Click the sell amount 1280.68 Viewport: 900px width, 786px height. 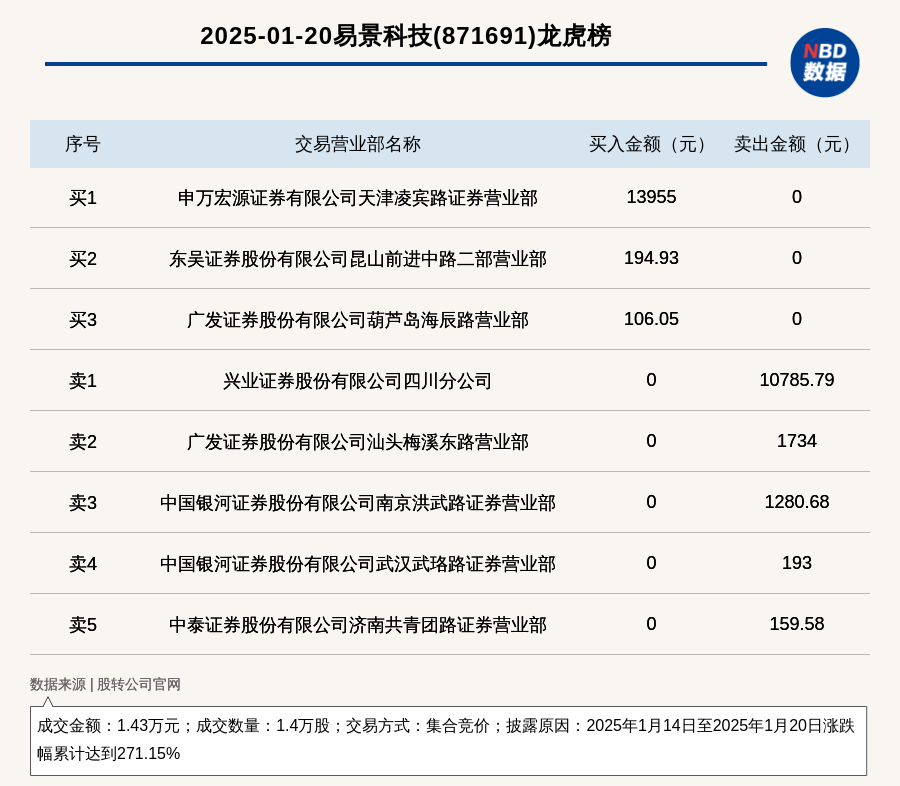coord(797,502)
